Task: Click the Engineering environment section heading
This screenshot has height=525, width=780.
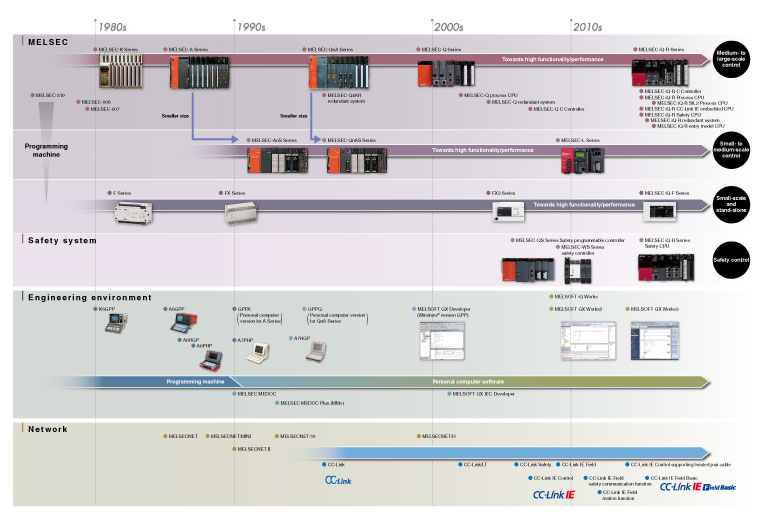Action: tap(89, 297)
